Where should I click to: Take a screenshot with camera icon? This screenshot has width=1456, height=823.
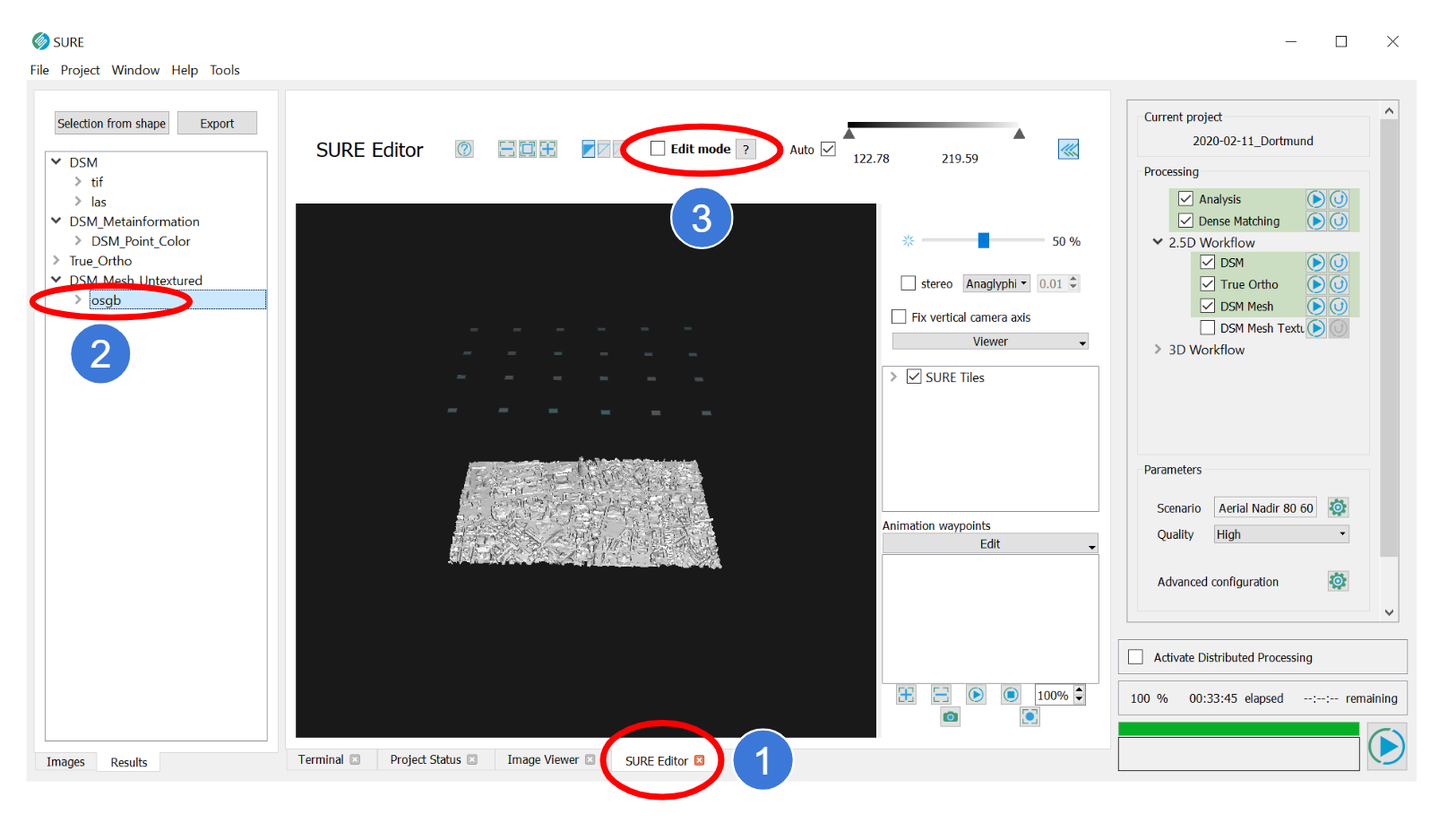(x=951, y=716)
